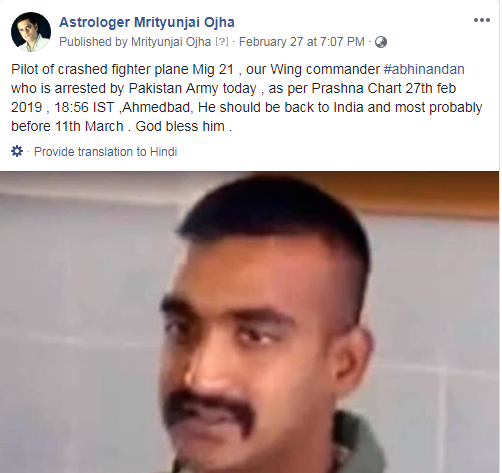Open the pilot photo attached to post
The image size is (502, 473).
click(x=249, y=322)
